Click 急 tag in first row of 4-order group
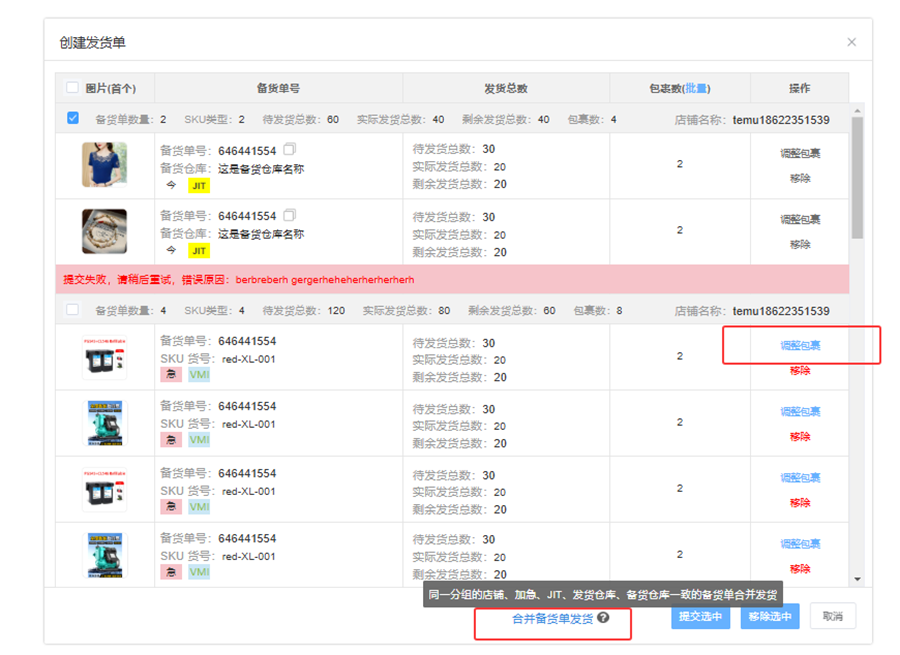The image size is (900, 655). (x=171, y=375)
